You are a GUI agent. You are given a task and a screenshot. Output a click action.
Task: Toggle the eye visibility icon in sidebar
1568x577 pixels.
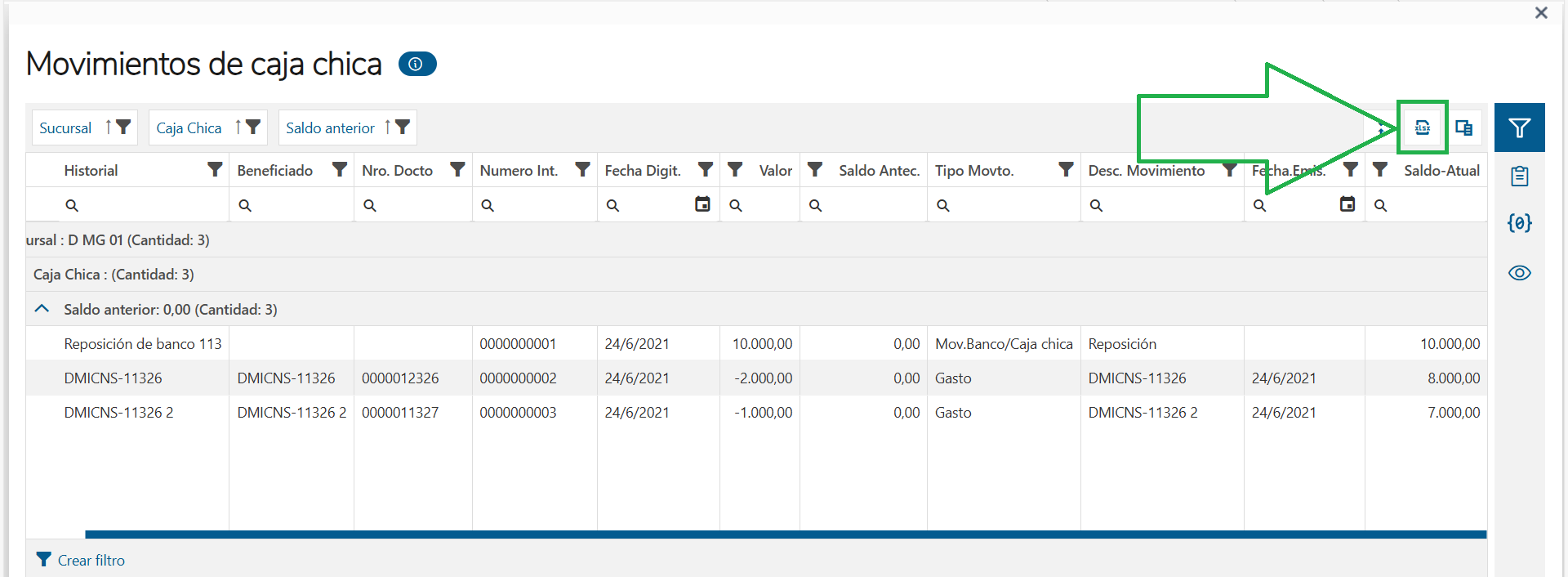tap(1519, 273)
